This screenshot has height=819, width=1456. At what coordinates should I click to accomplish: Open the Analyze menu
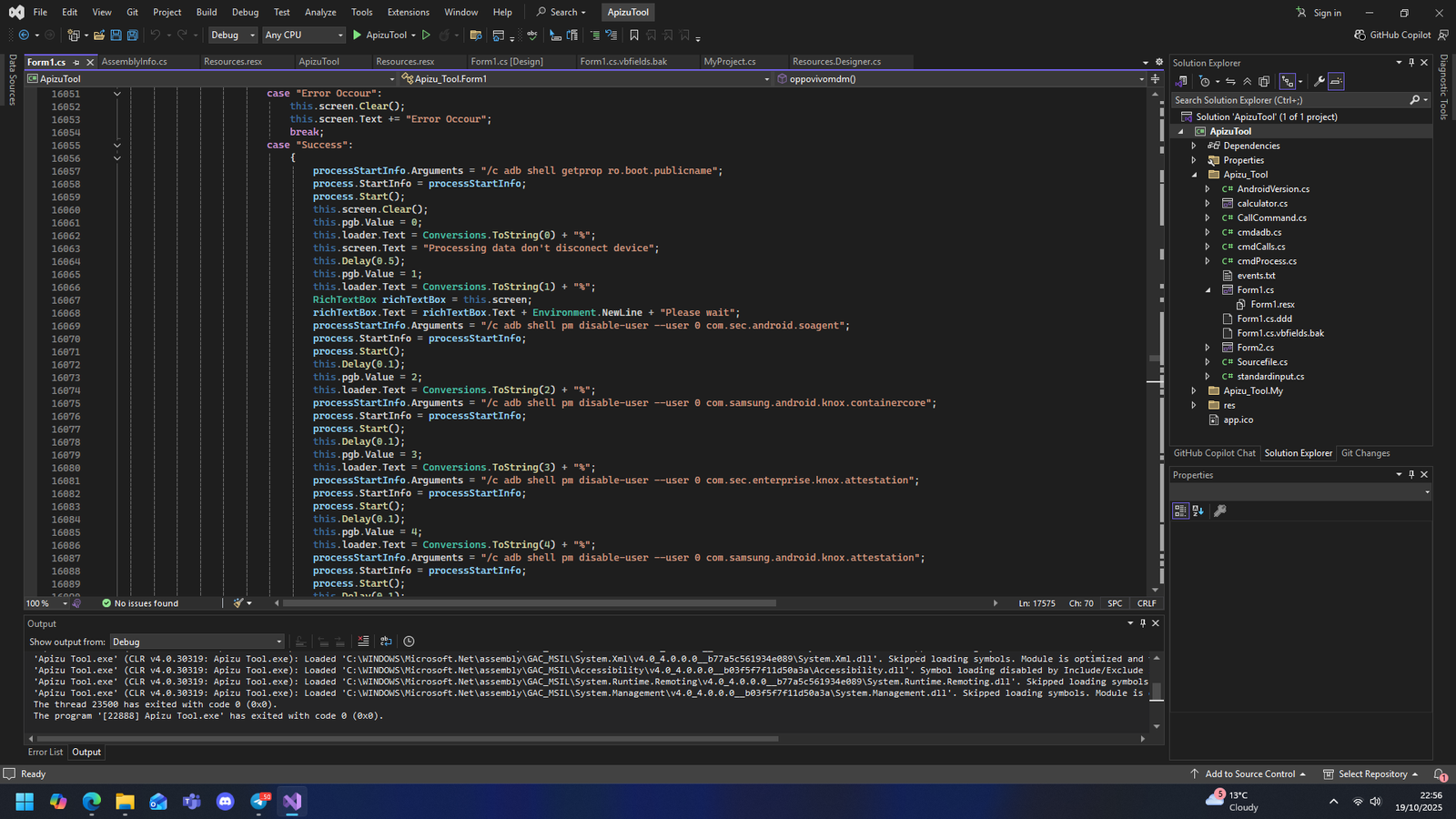pos(320,12)
